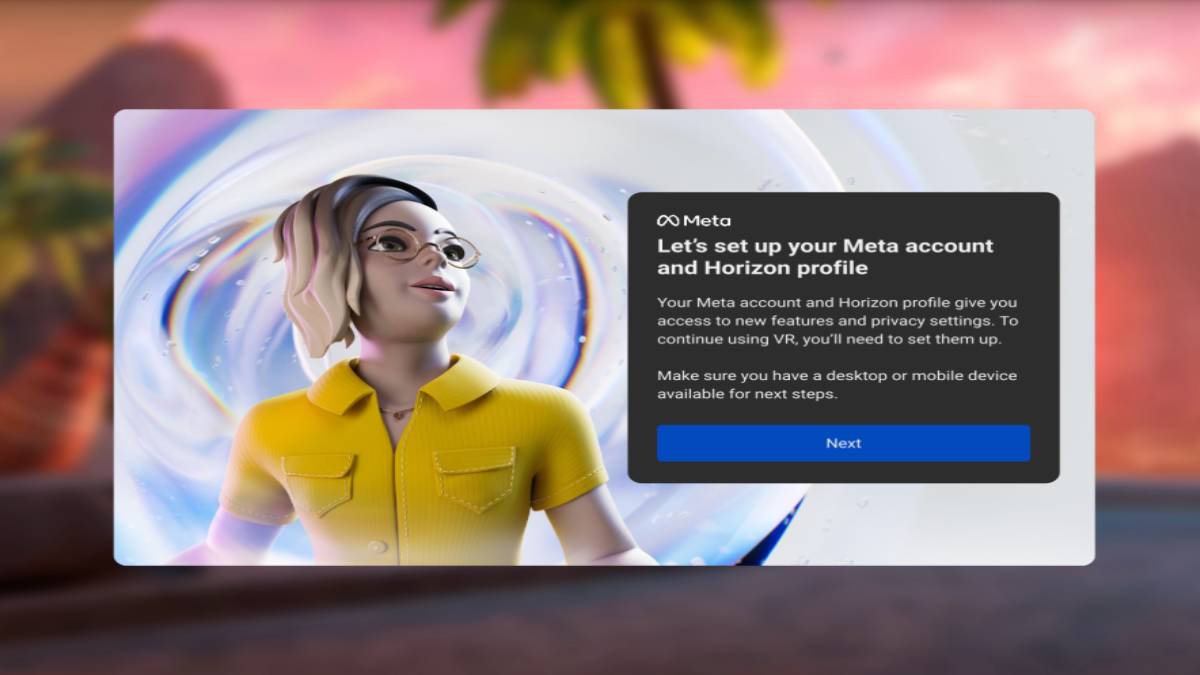
Task: Click the dark ground below the dialog window
Action: point(600,620)
